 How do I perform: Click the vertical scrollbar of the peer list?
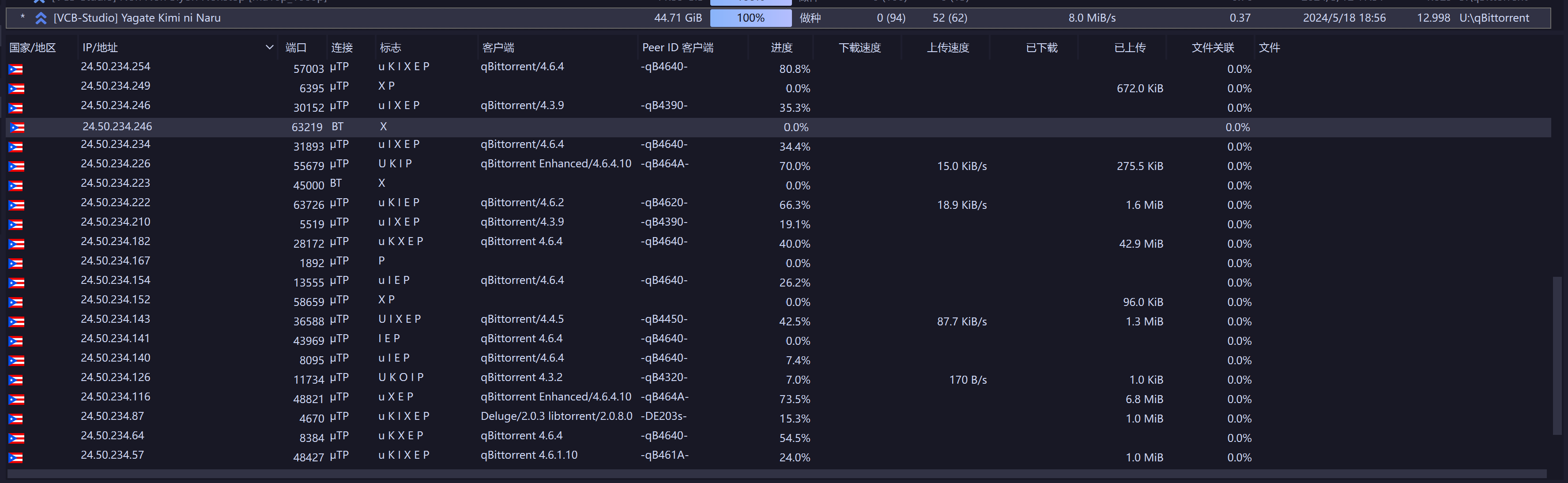tap(1557, 356)
